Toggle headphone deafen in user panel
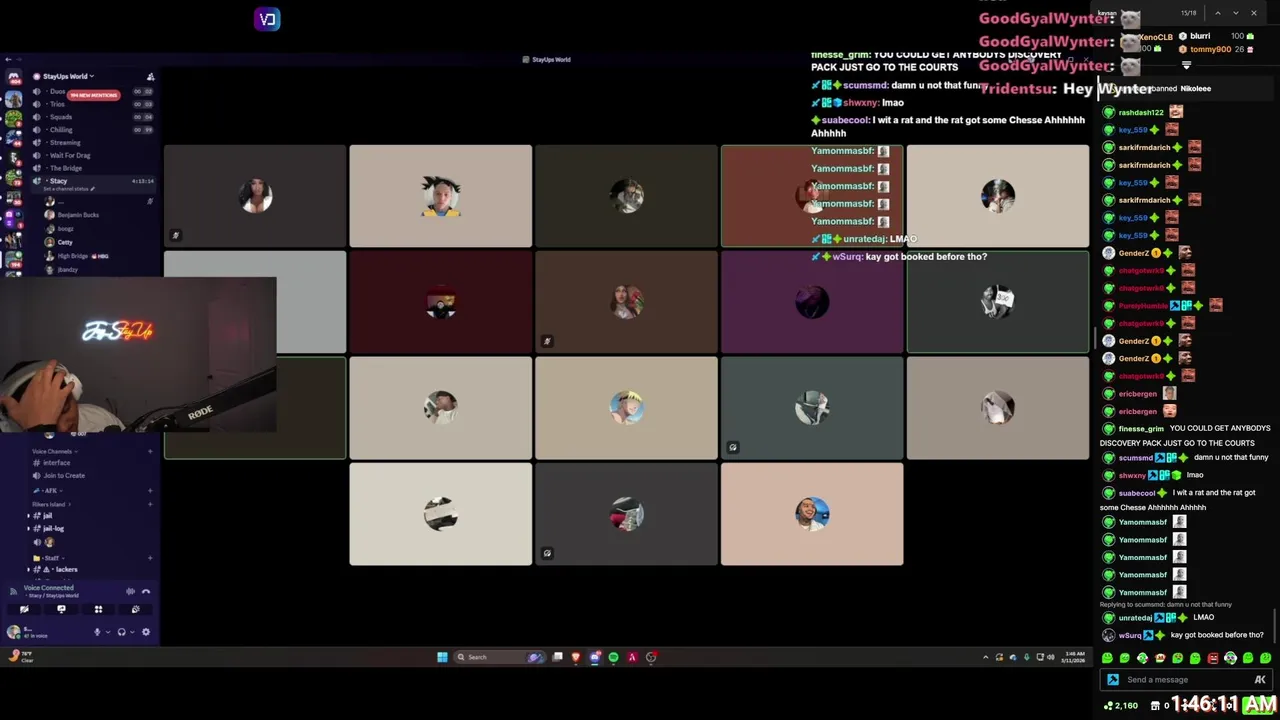1280x720 pixels. coord(121,632)
